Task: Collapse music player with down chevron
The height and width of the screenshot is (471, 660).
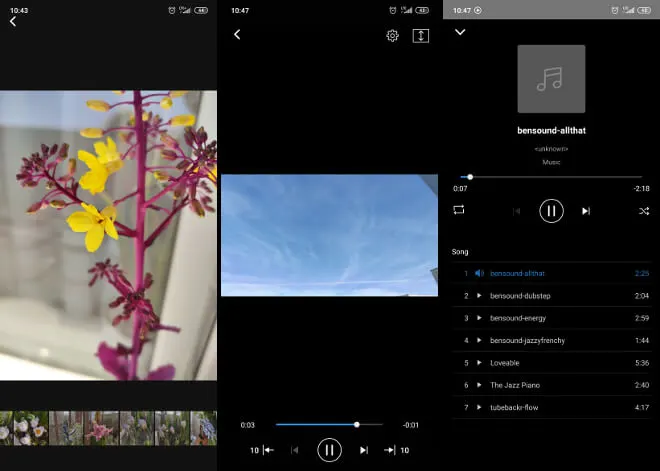Action: coord(460,33)
